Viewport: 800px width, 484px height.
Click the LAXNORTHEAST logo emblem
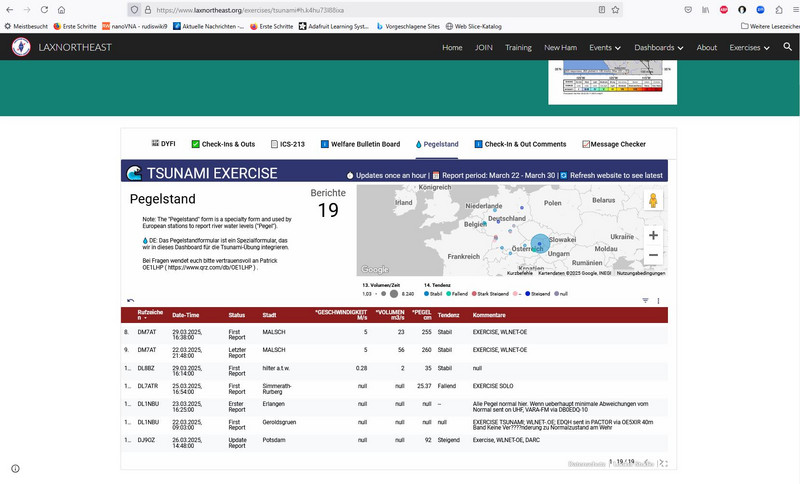(x=21, y=47)
